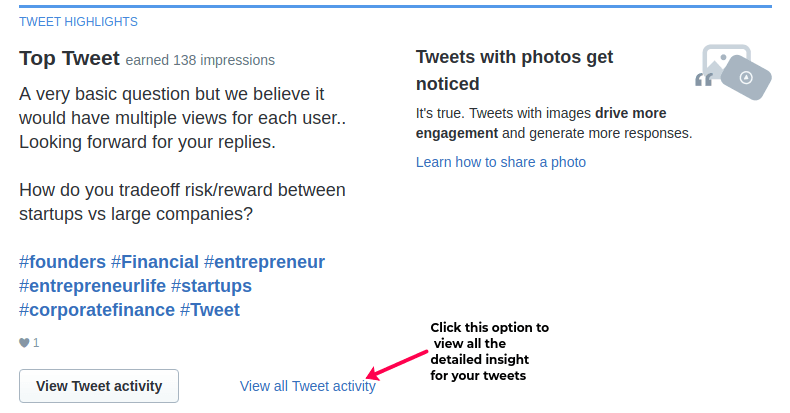Click the earned 138 impressions text
The image size is (790, 413).
click(200, 60)
